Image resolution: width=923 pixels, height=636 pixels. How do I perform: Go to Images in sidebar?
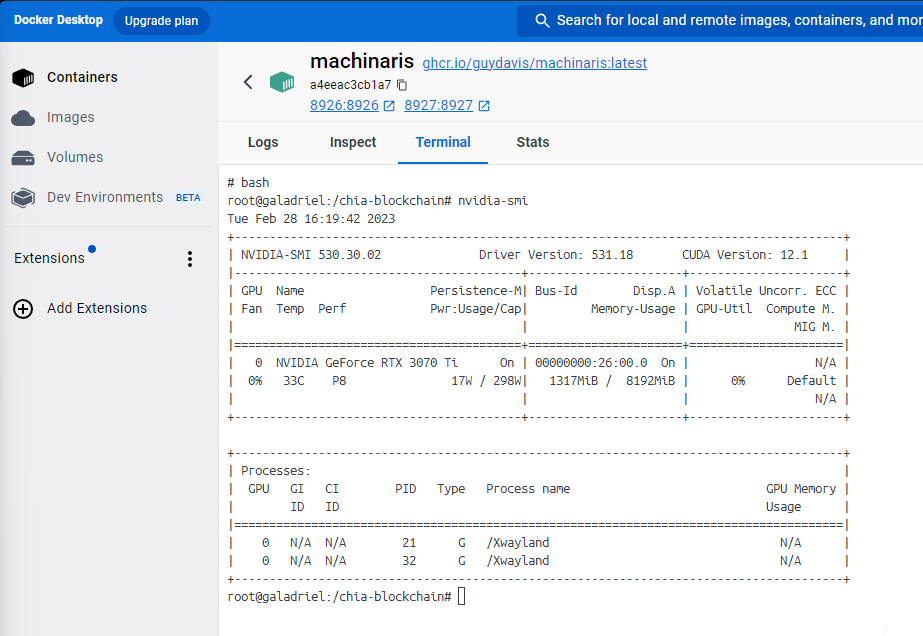[71, 117]
